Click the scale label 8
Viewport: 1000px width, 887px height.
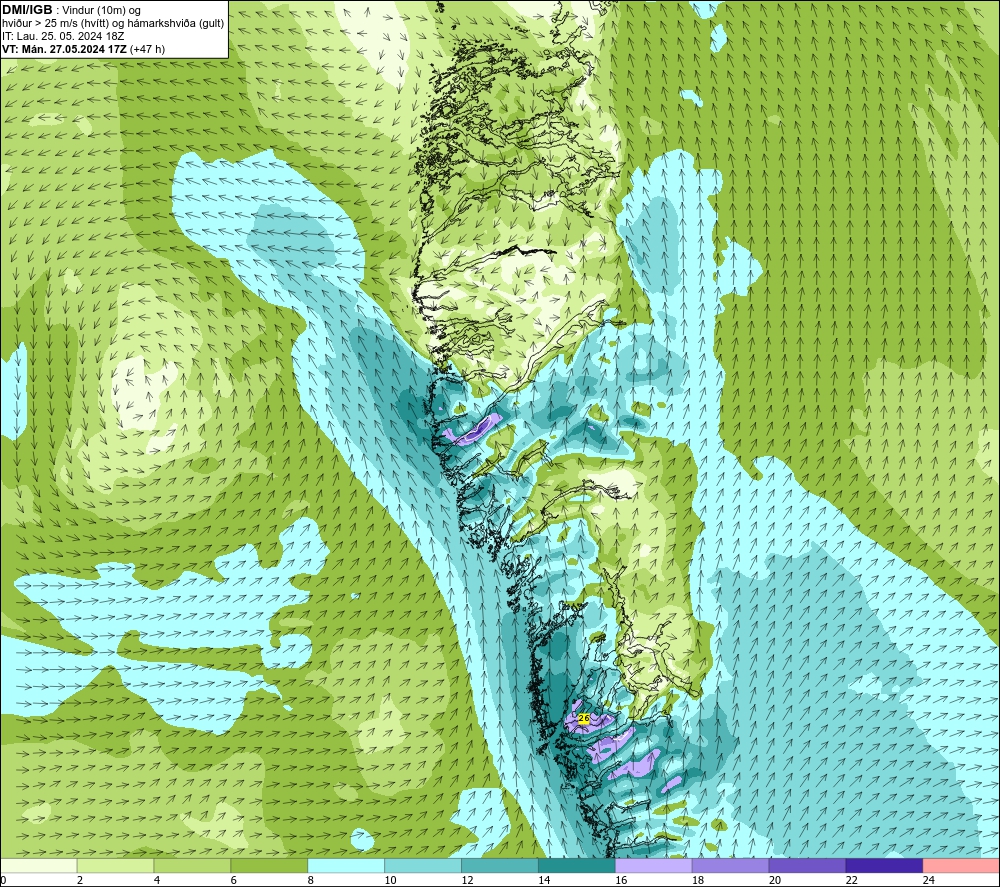(x=311, y=880)
